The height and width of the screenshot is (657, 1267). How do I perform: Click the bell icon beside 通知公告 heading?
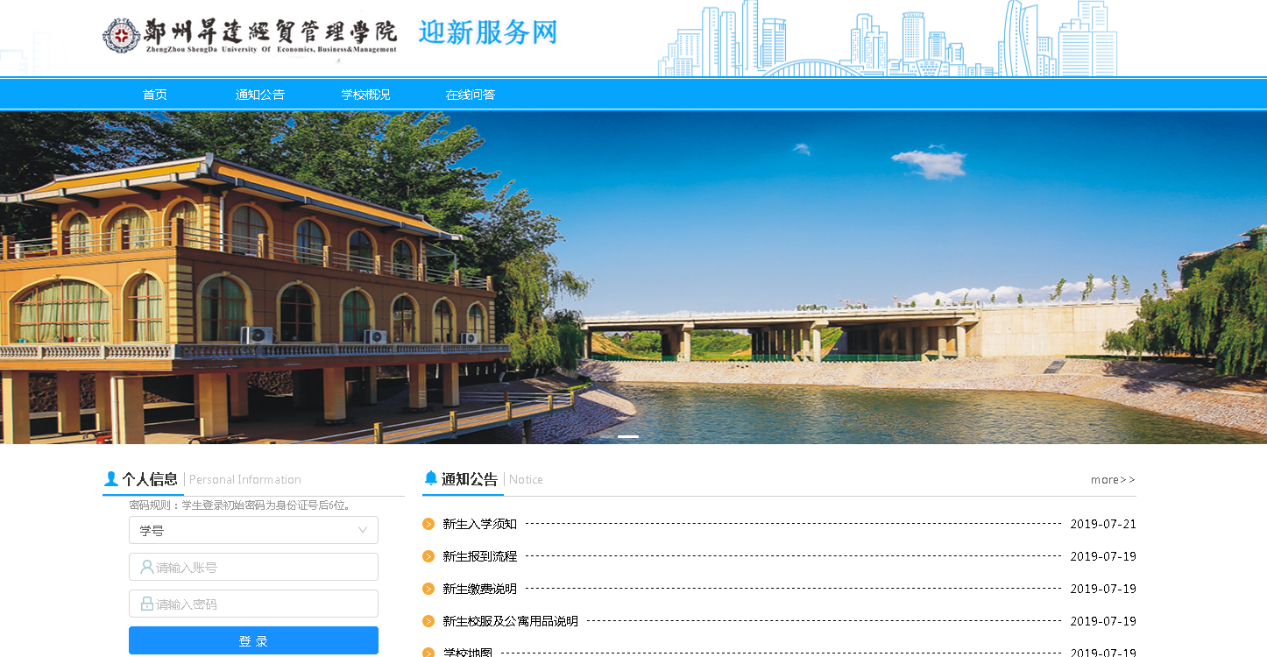[x=431, y=479]
